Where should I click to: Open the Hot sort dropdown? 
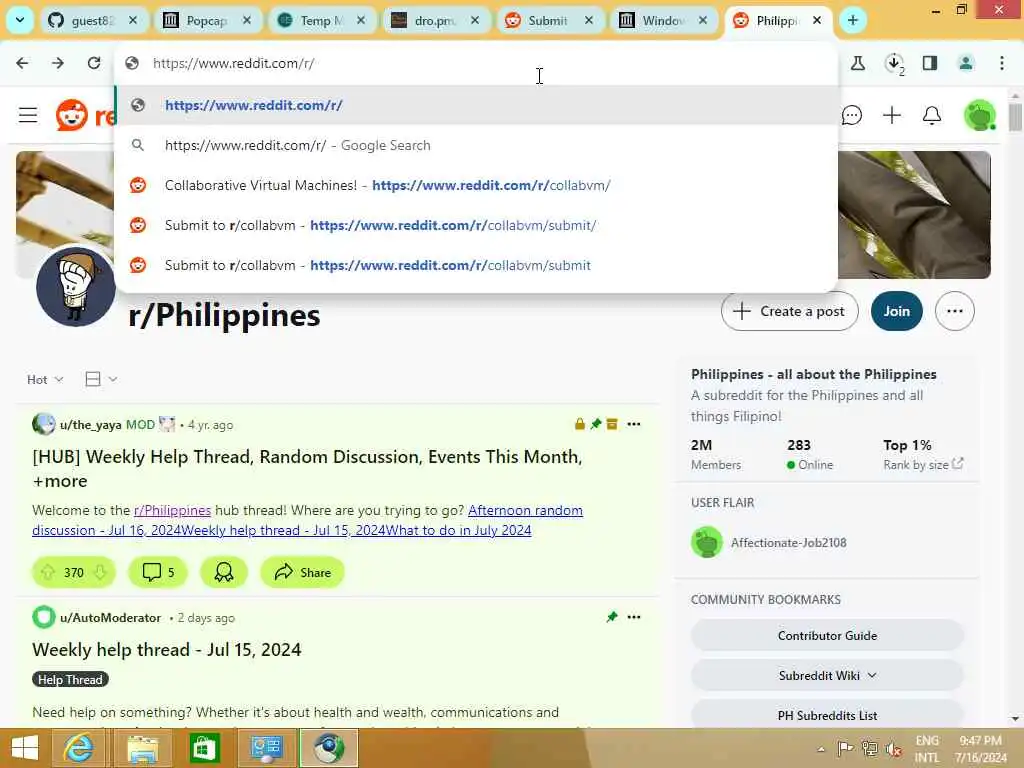point(45,379)
